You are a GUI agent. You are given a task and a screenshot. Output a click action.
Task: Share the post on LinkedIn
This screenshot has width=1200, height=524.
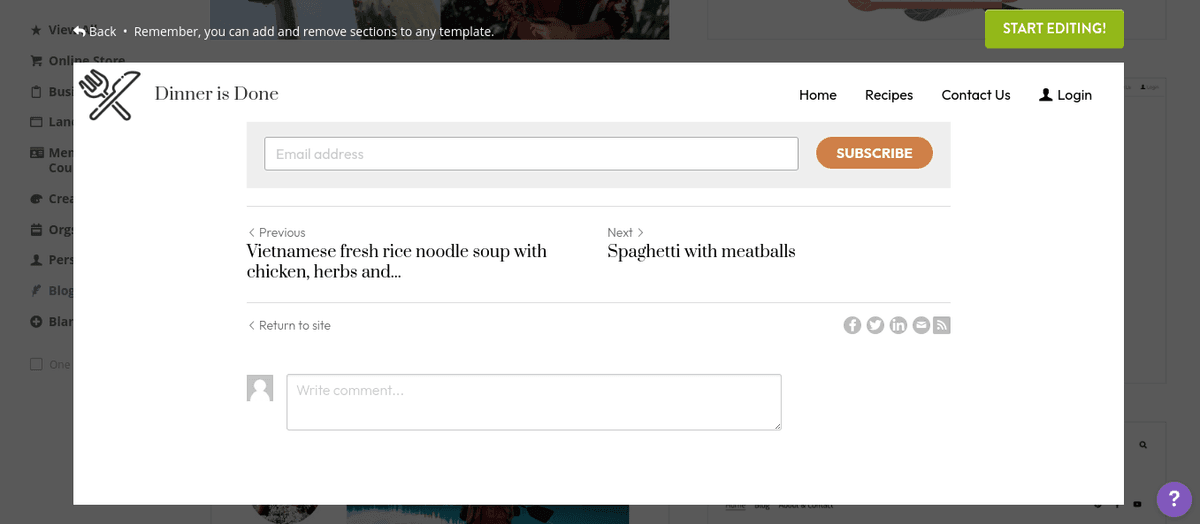coord(898,325)
